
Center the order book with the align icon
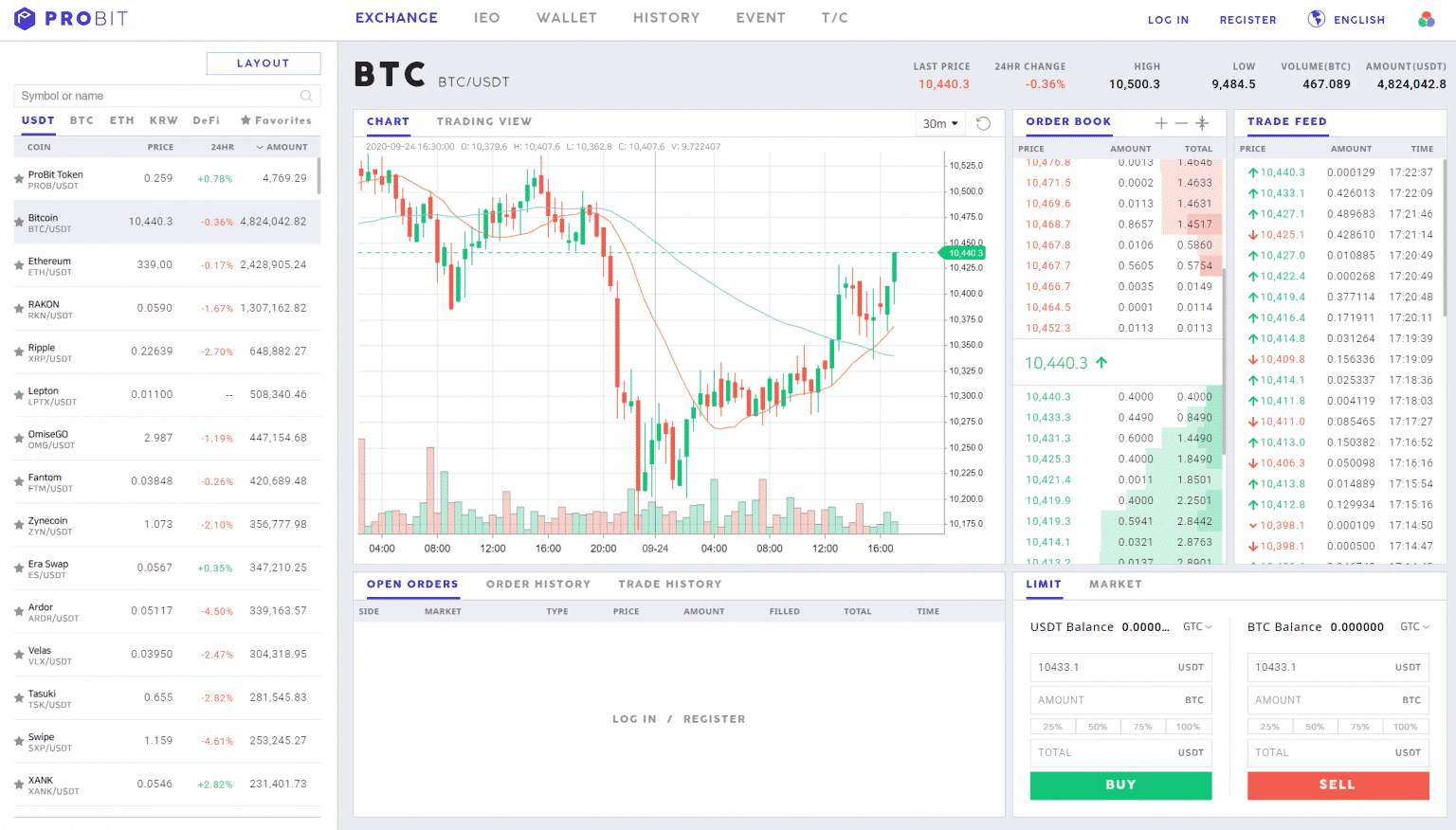tap(1202, 123)
